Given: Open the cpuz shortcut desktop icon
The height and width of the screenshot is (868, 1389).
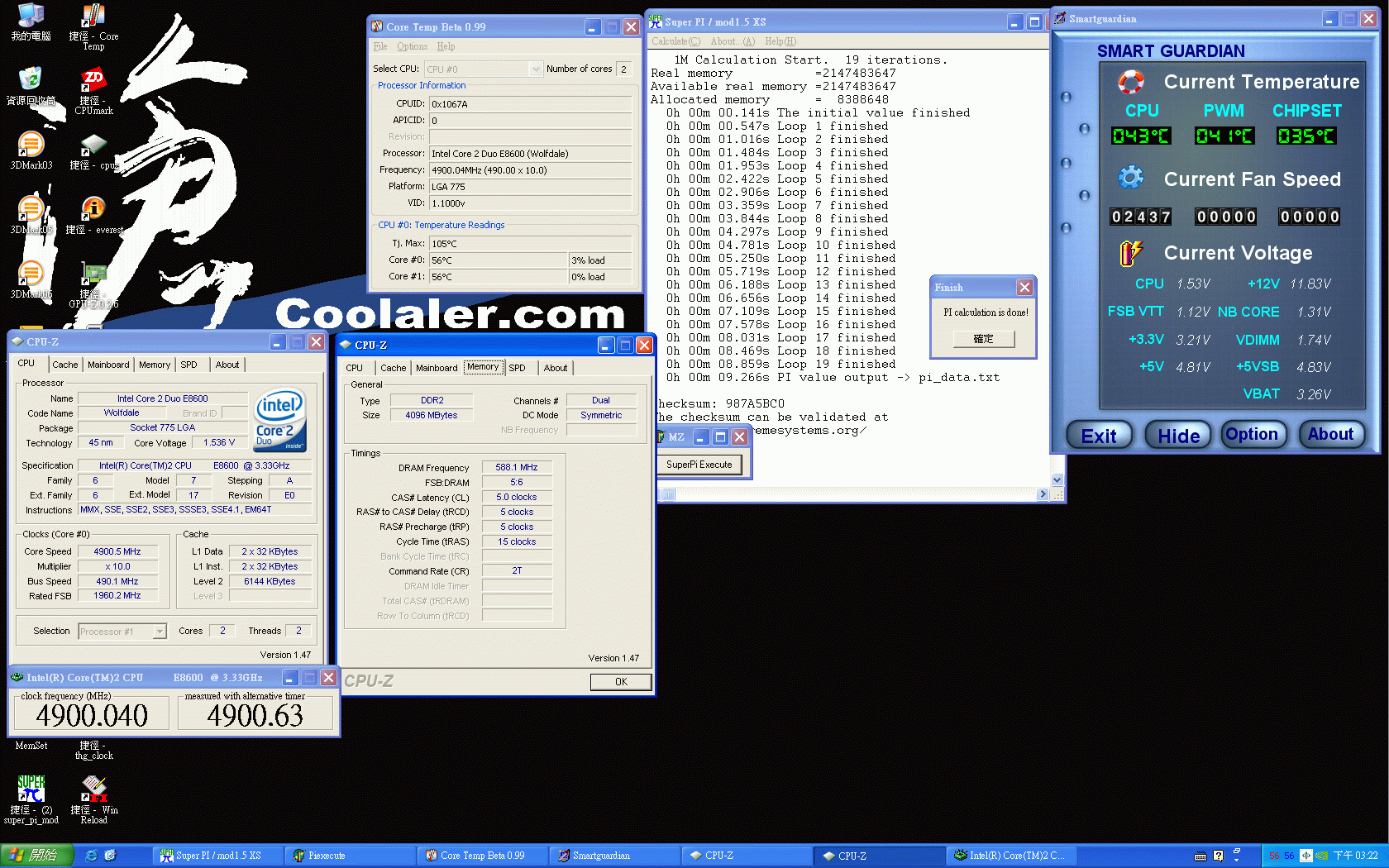Looking at the screenshot, I should pyautogui.click(x=93, y=150).
